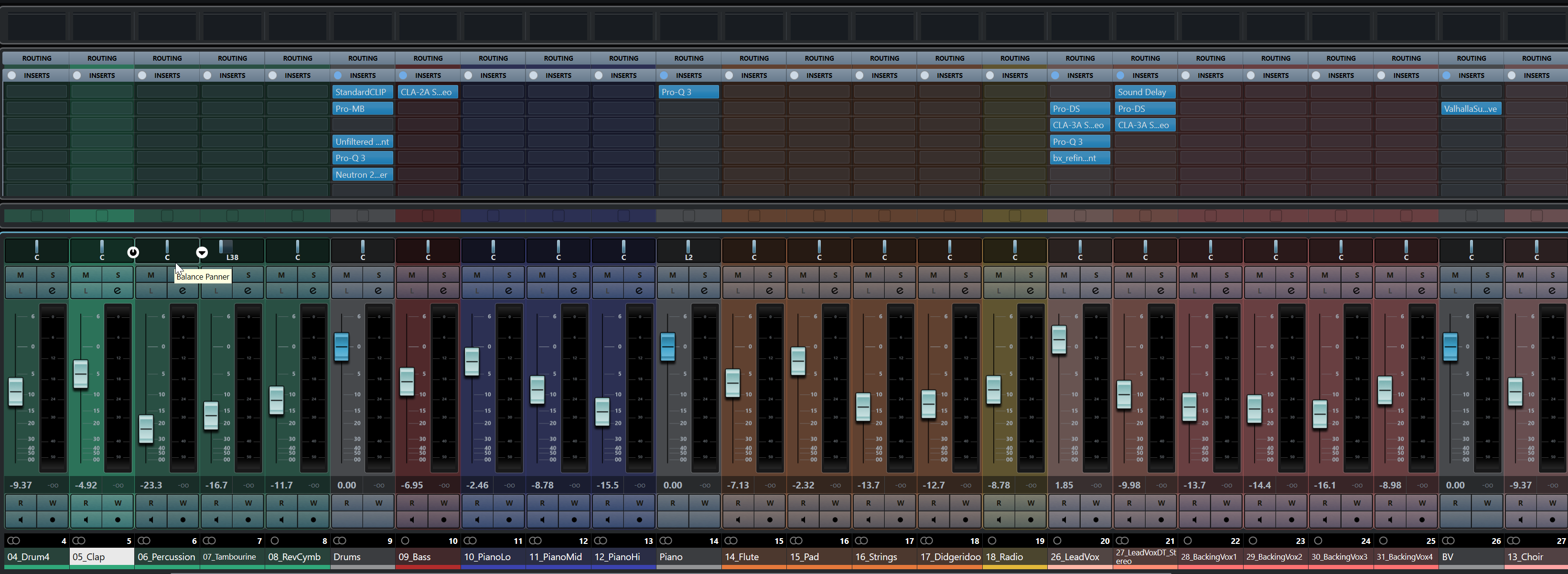Open ROUTING section header of 04_Drum4

point(36,58)
